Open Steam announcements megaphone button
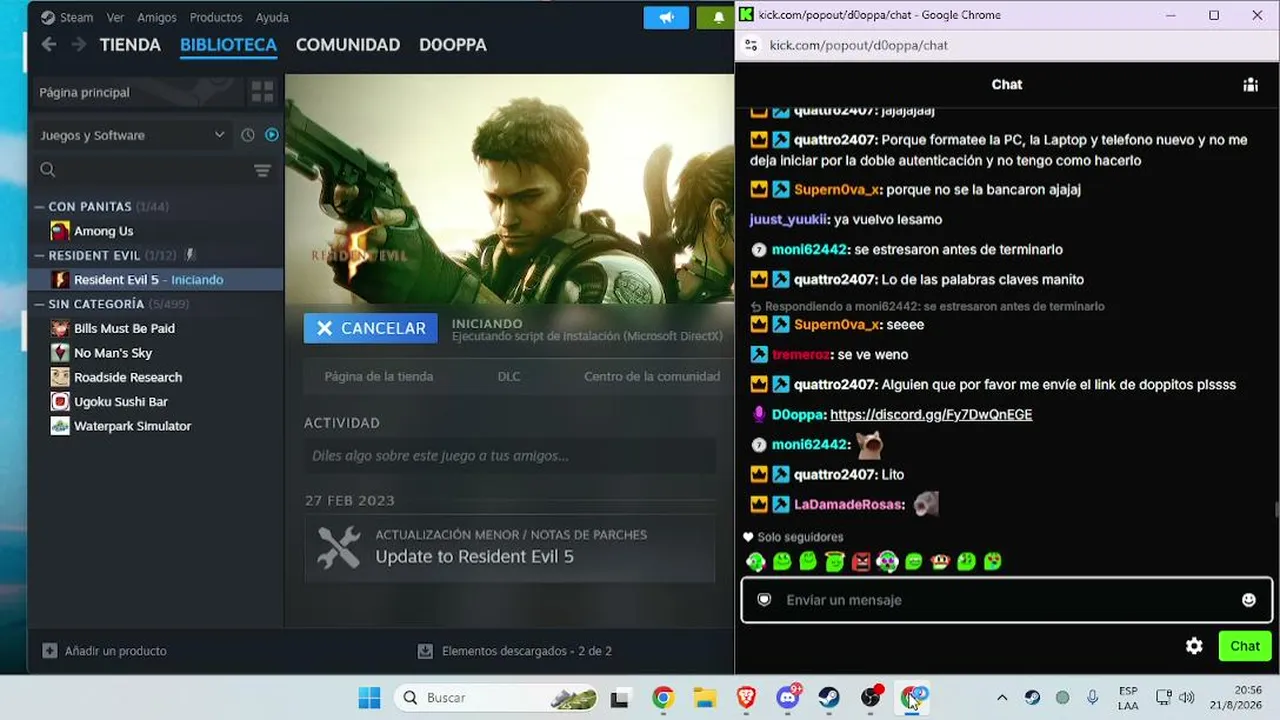The width and height of the screenshot is (1280, 720). [x=666, y=17]
